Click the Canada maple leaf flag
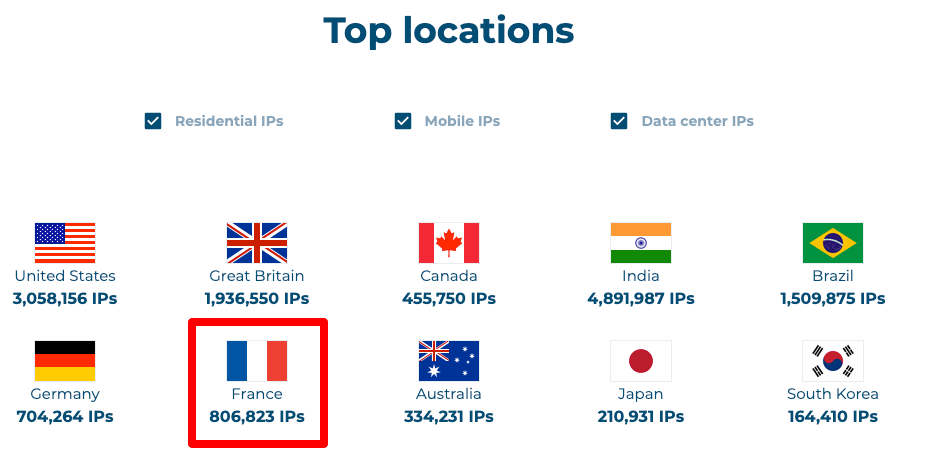Viewport: 930px width, 472px height. (x=449, y=243)
